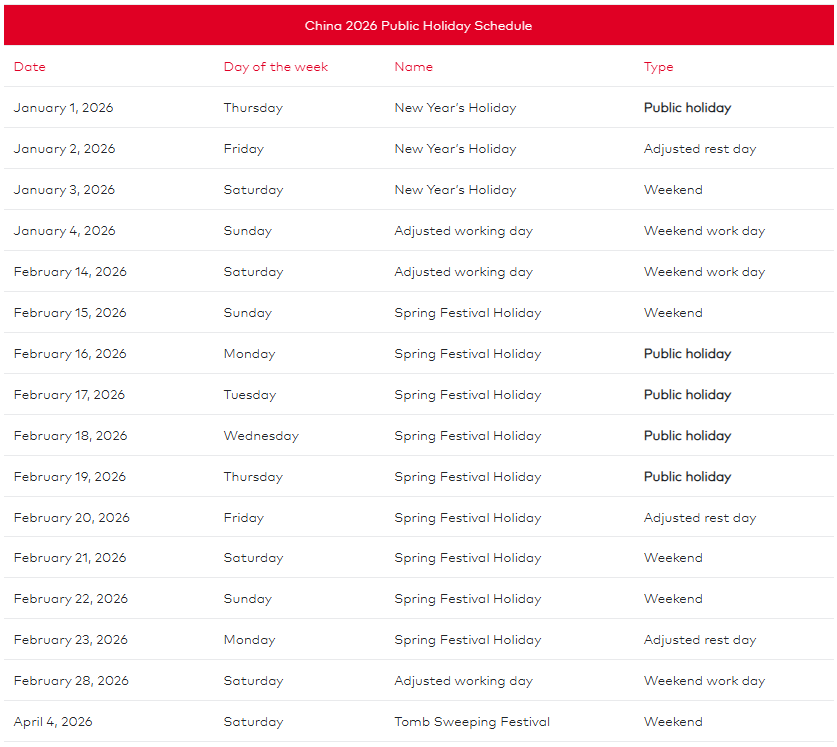
Task: Select the 'February 23, 2026' date cell
Action: [x=71, y=640]
